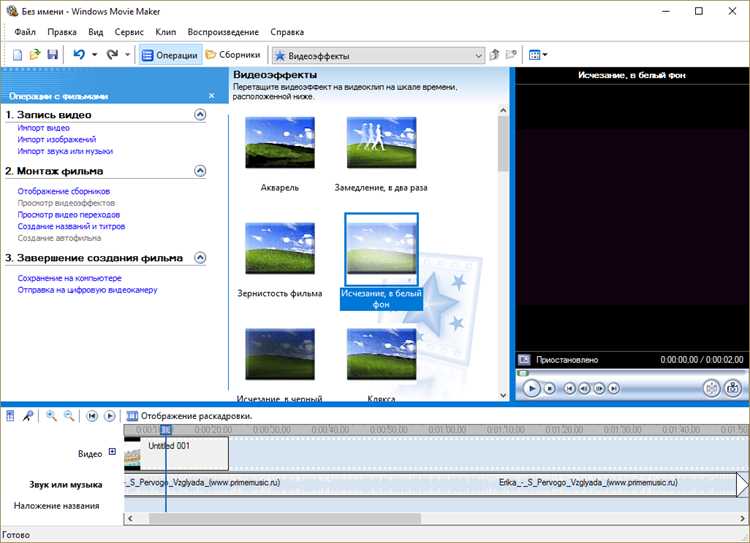Open the audio levels timeline icon
This screenshot has width=750, height=543.
click(x=10, y=416)
